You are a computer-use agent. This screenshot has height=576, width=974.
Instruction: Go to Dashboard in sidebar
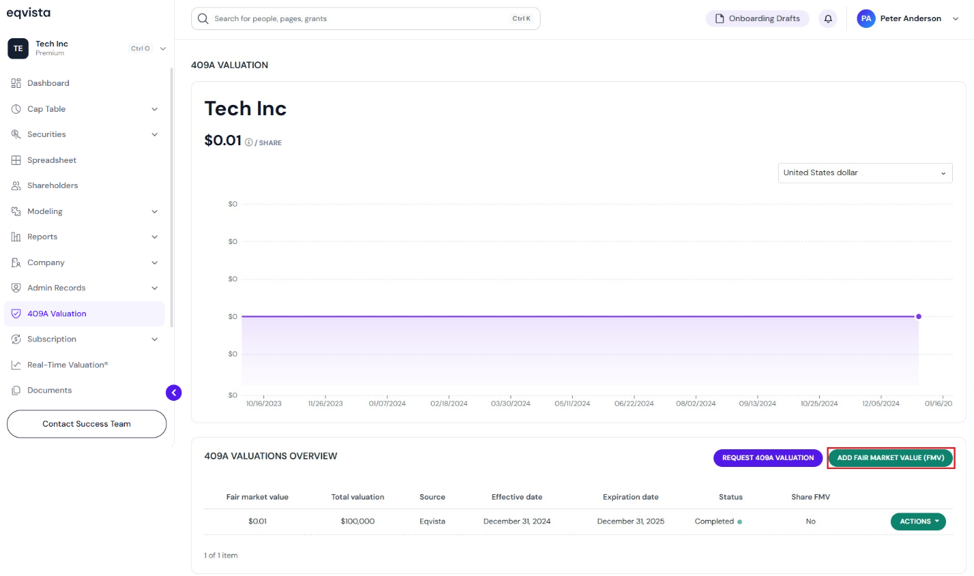tap(48, 83)
